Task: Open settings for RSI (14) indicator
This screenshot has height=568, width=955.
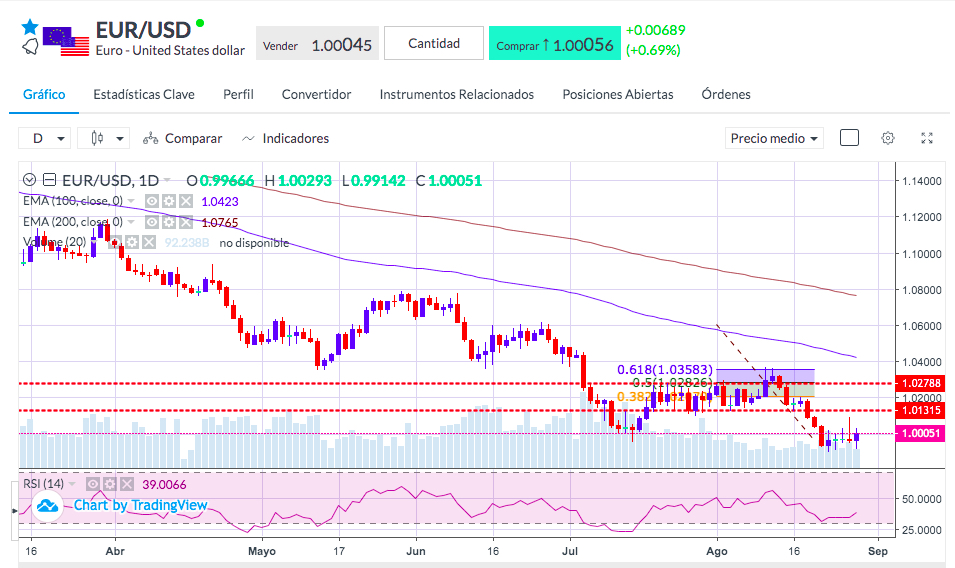Action: pyautogui.click(x=110, y=485)
